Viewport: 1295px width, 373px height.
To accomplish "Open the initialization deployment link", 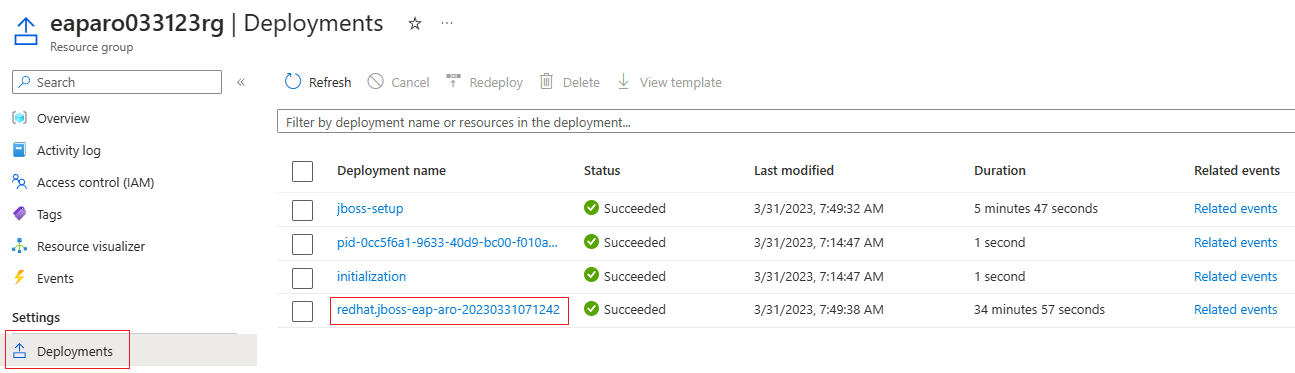I will (372, 277).
